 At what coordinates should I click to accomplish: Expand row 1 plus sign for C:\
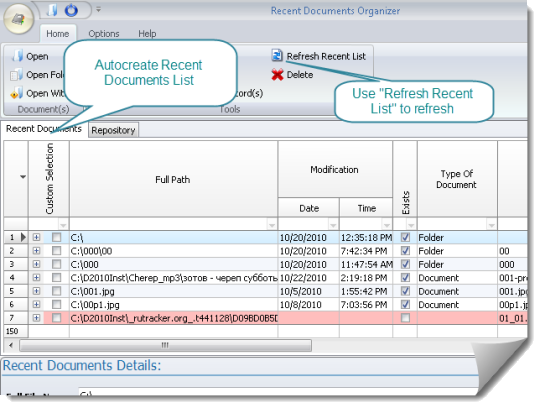coord(37,237)
